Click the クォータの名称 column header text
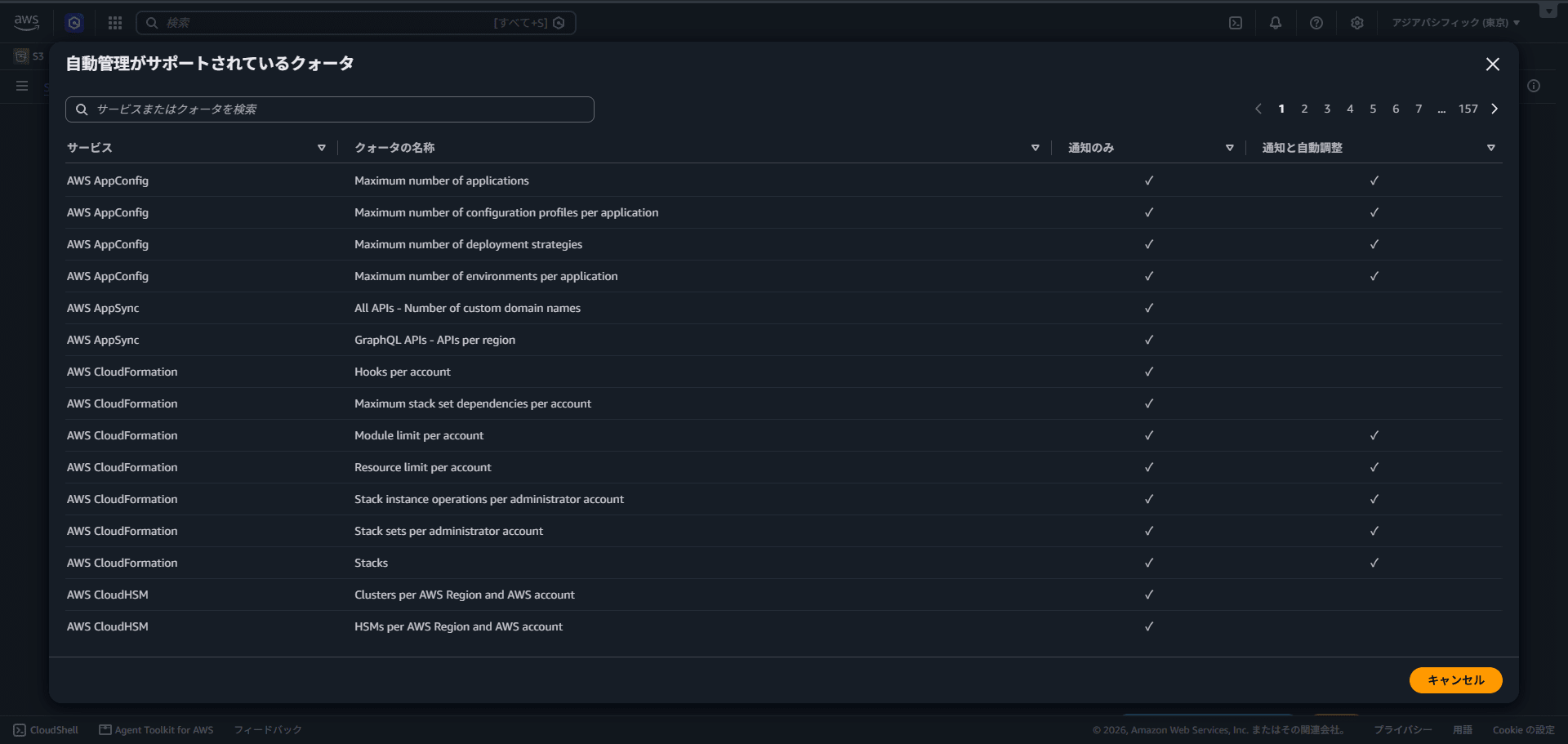The image size is (1568, 744). (394, 148)
